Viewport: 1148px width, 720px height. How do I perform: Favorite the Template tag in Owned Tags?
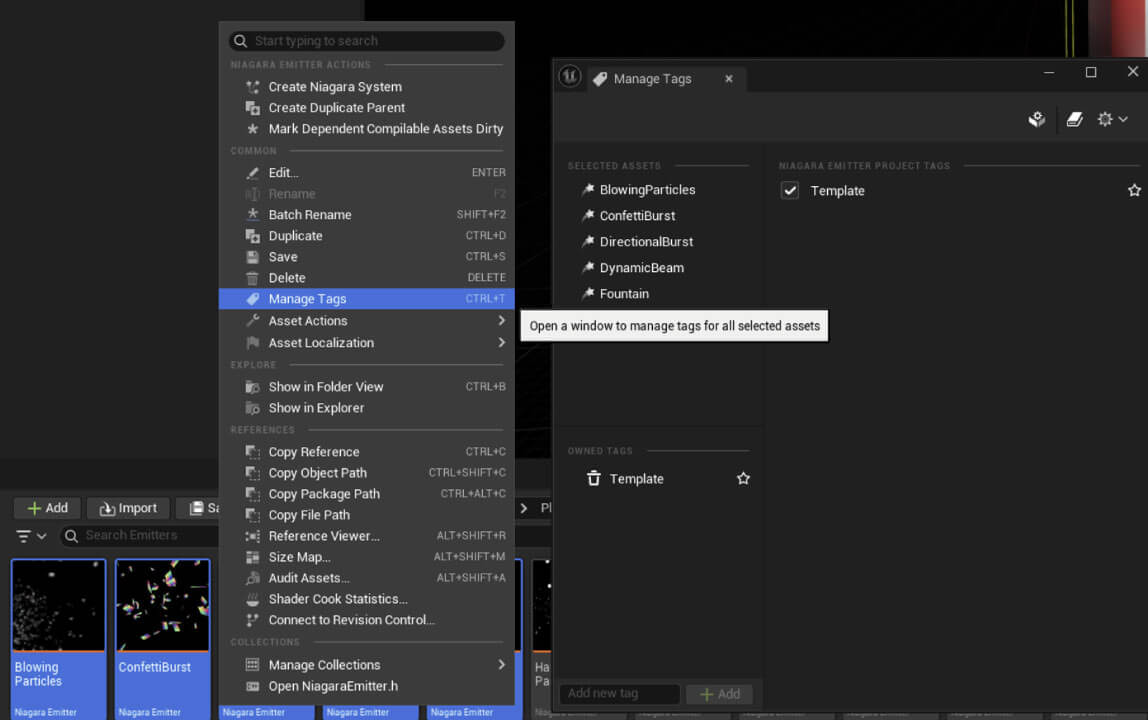click(743, 478)
